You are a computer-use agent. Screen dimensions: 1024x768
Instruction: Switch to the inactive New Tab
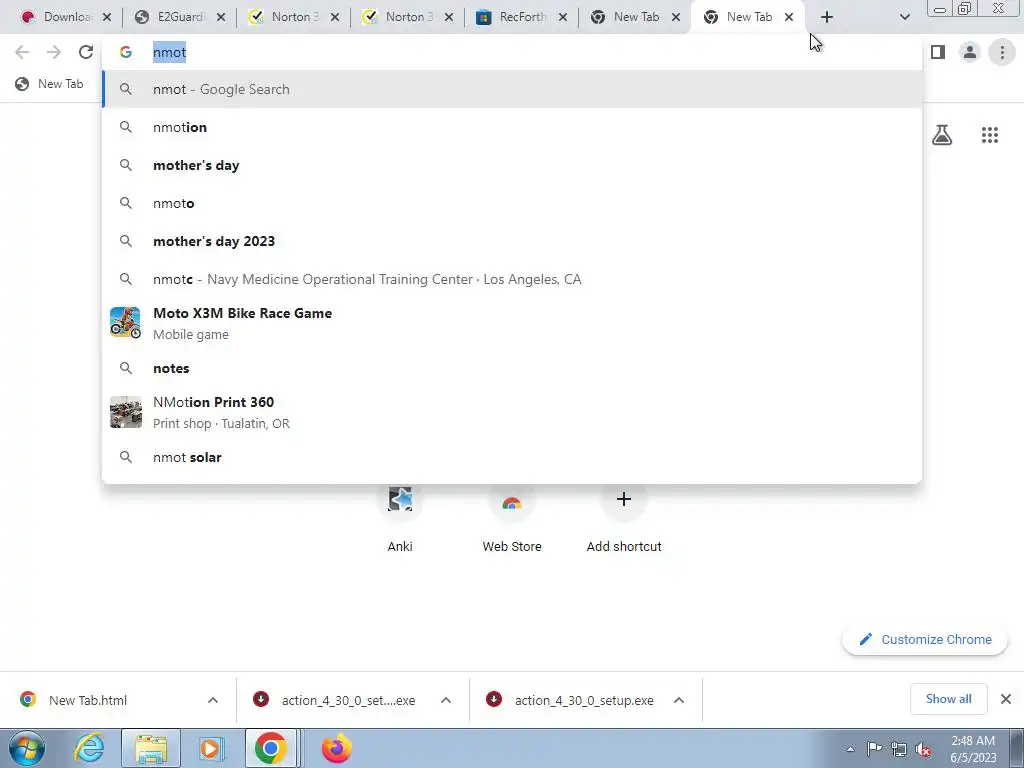tap(626, 18)
